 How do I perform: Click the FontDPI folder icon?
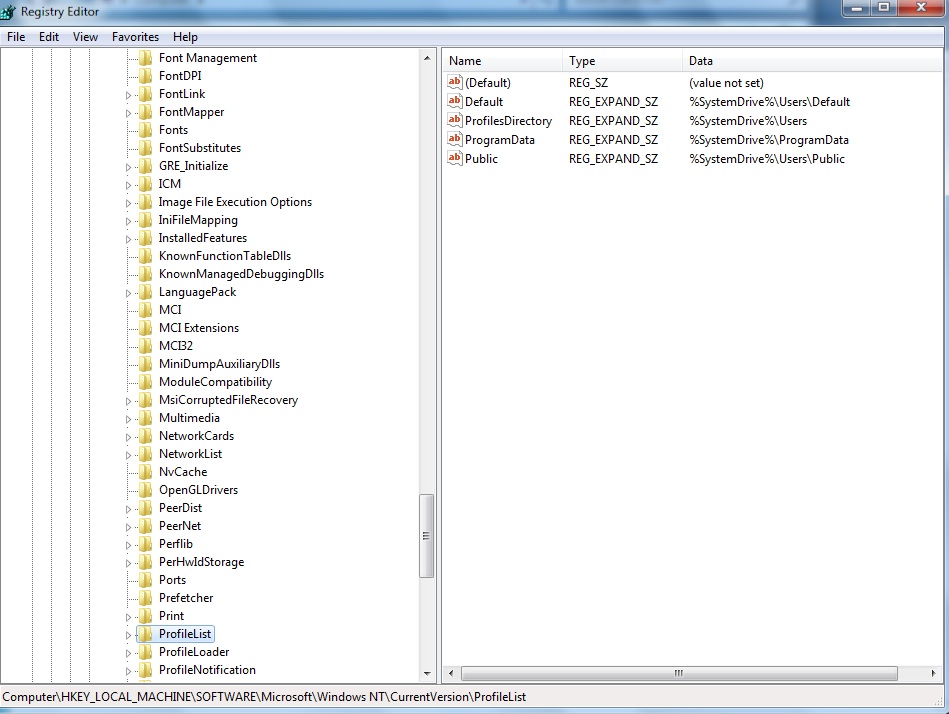point(145,76)
